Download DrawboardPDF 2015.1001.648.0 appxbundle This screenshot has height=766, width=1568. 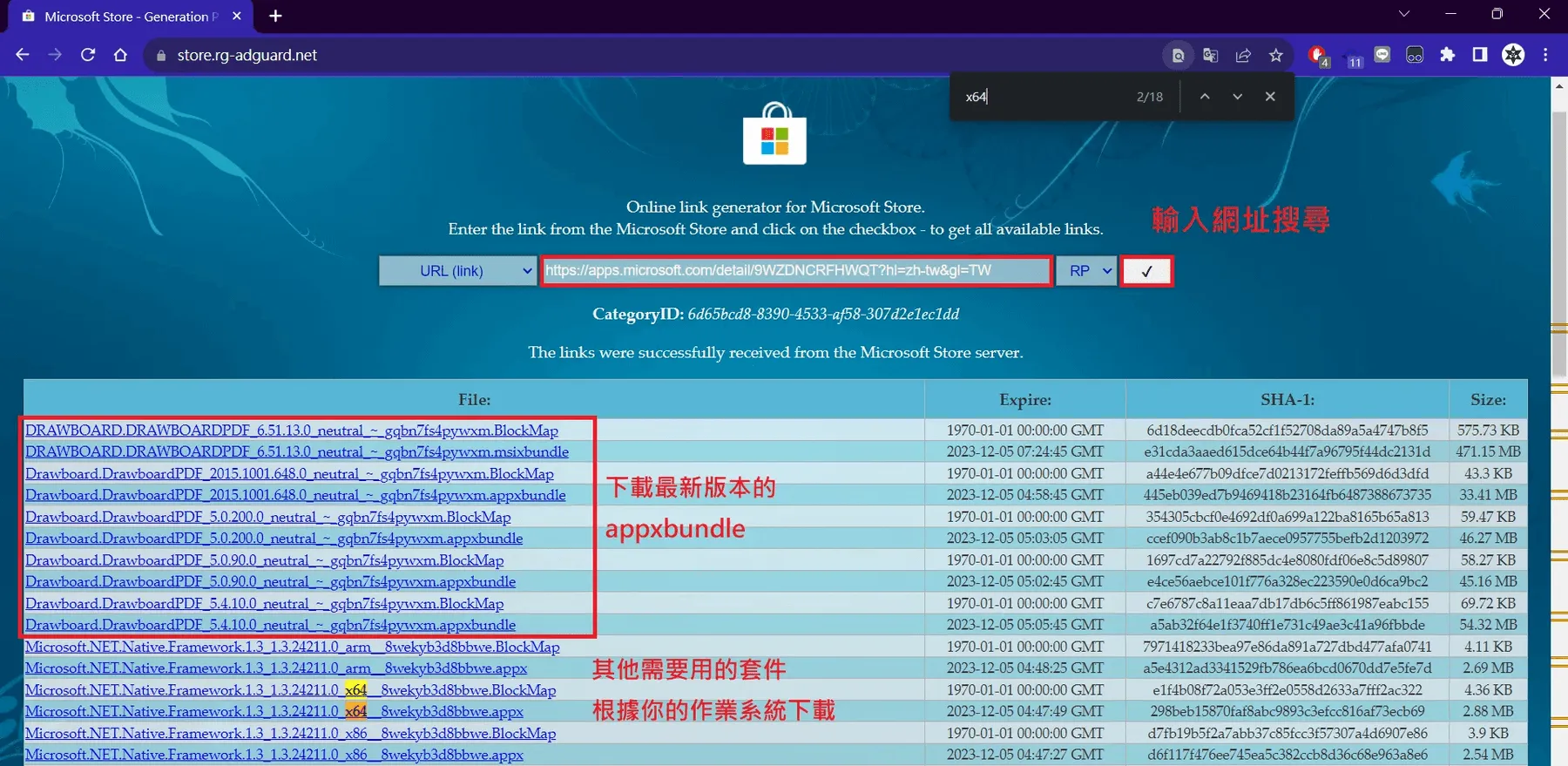point(295,495)
